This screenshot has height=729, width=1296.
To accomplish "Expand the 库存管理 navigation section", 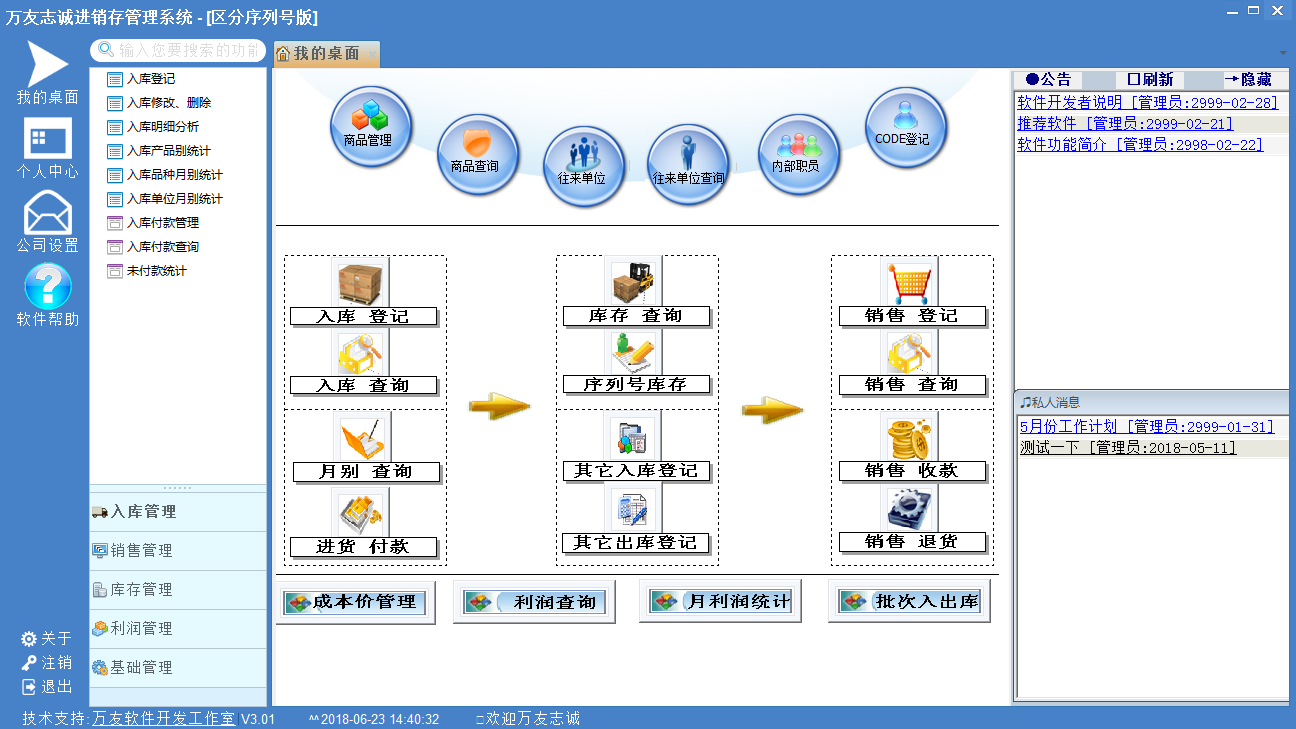I will point(178,590).
